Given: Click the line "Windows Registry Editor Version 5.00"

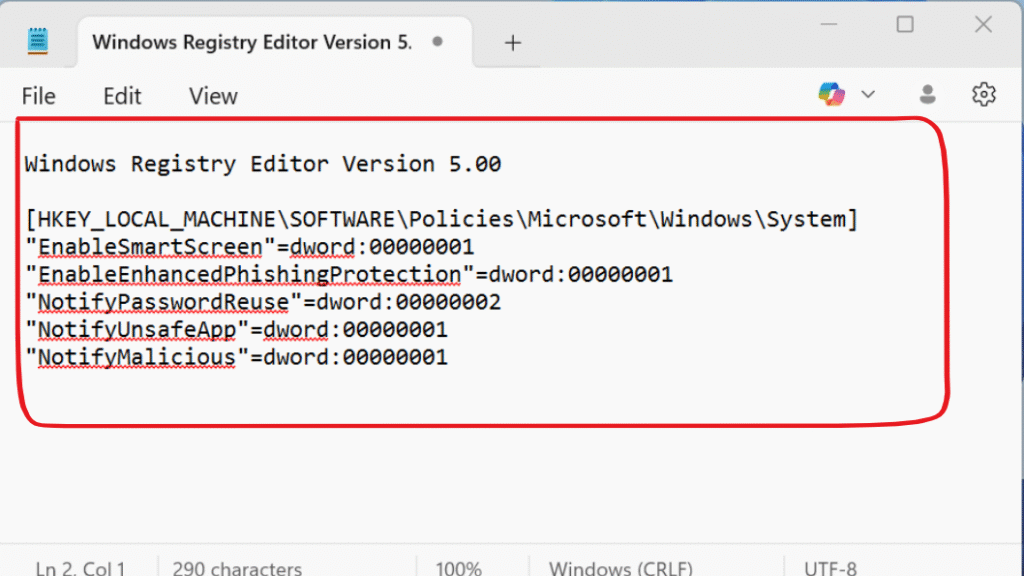Looking at the screenshot, I should (x=263, y=164).
